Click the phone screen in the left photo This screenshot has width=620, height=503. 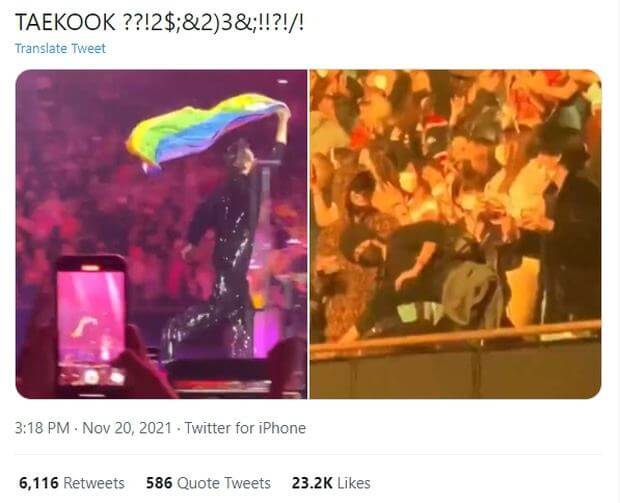coord(91,322)
